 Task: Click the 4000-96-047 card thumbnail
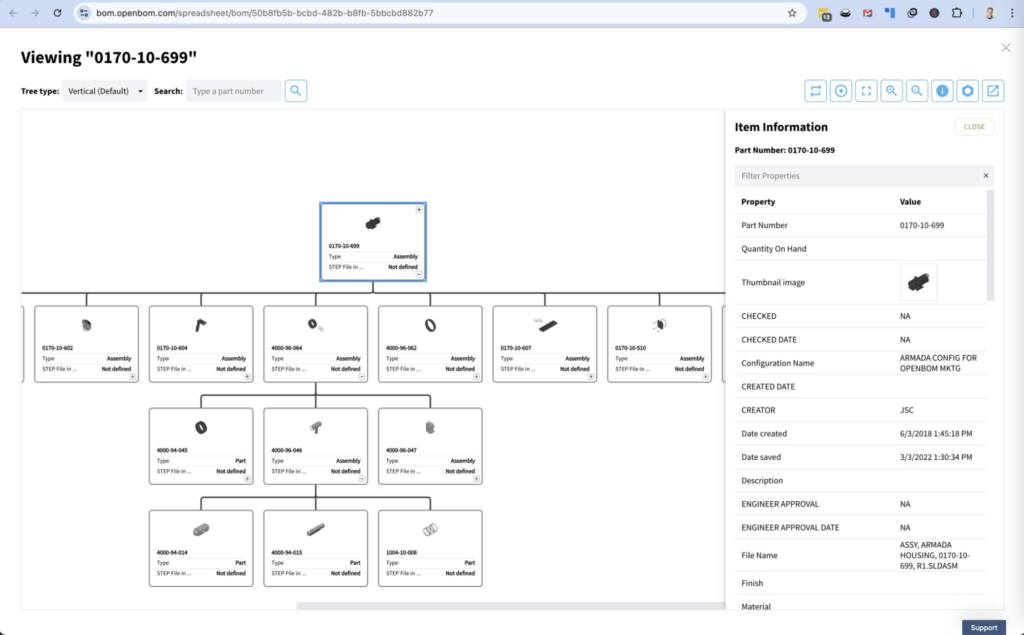430,427
